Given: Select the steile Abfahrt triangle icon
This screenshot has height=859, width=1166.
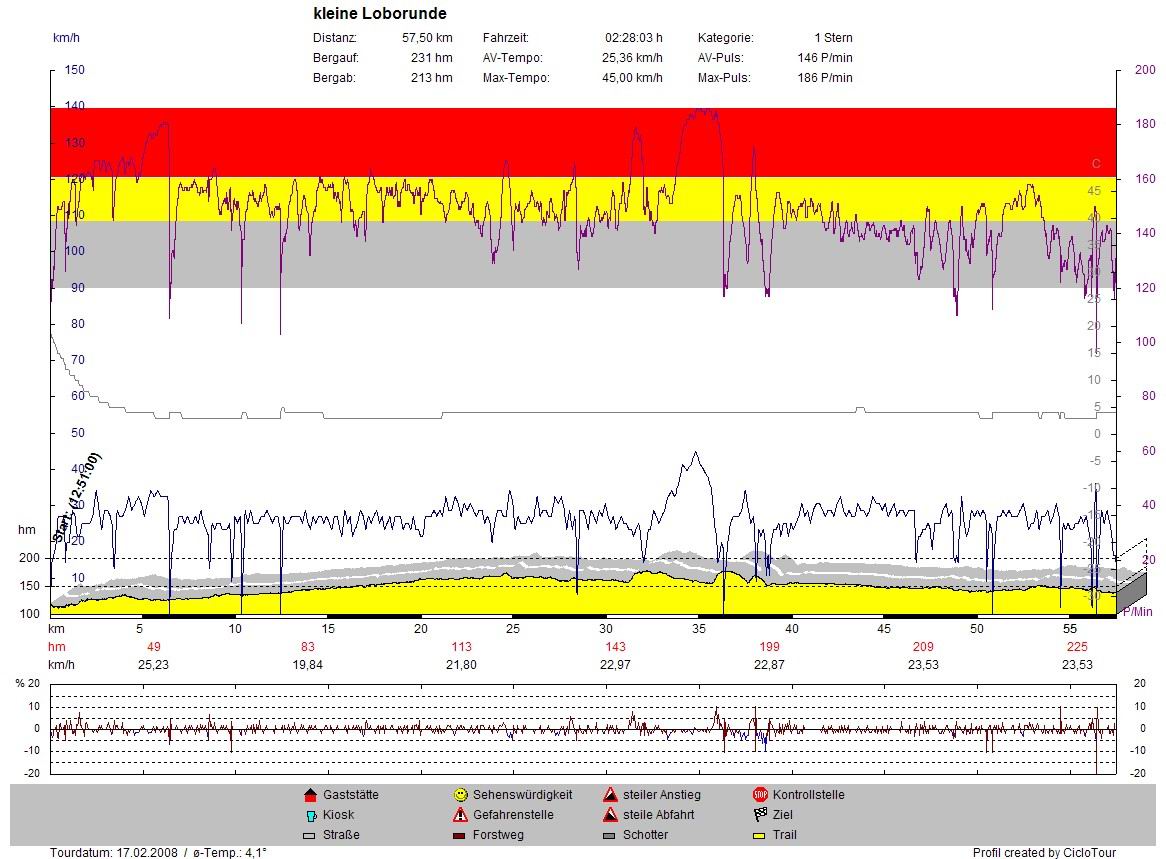Looking at the screenshot, I should tap(610, 815).
